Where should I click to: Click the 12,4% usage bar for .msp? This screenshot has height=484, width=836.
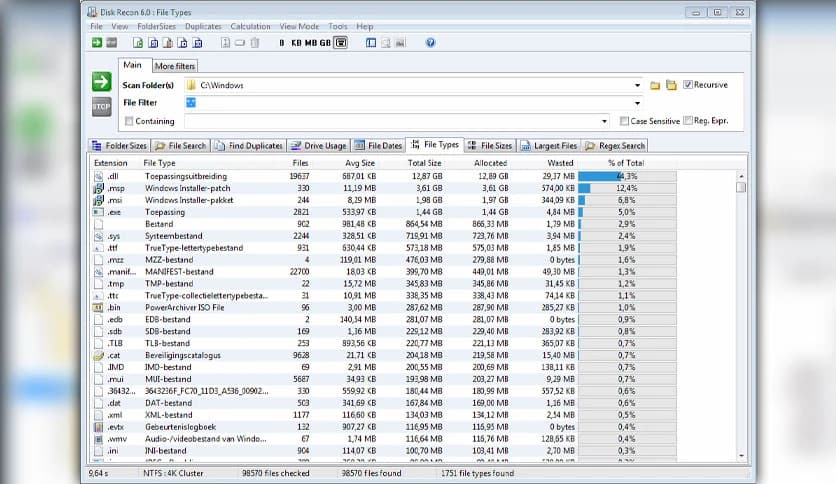click(x=628, y=188)
